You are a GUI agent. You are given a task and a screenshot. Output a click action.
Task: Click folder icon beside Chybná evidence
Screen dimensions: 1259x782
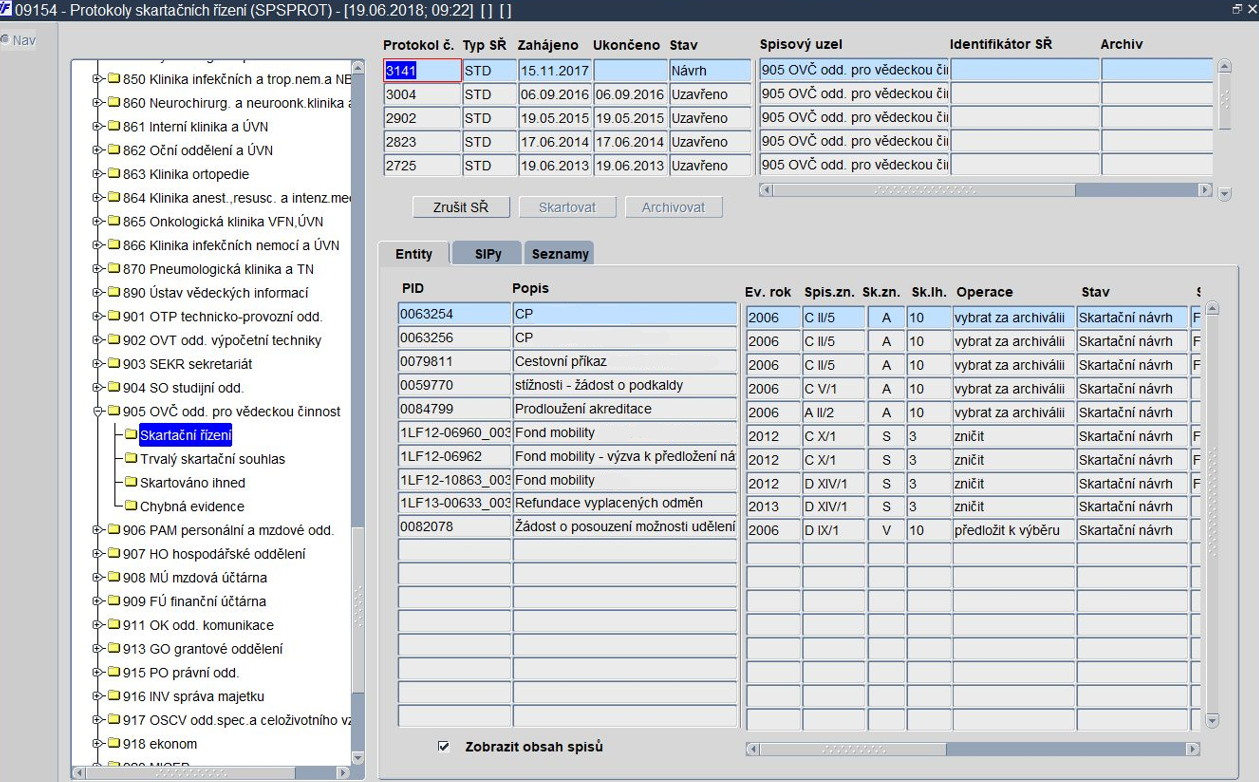tap(131, 506)
